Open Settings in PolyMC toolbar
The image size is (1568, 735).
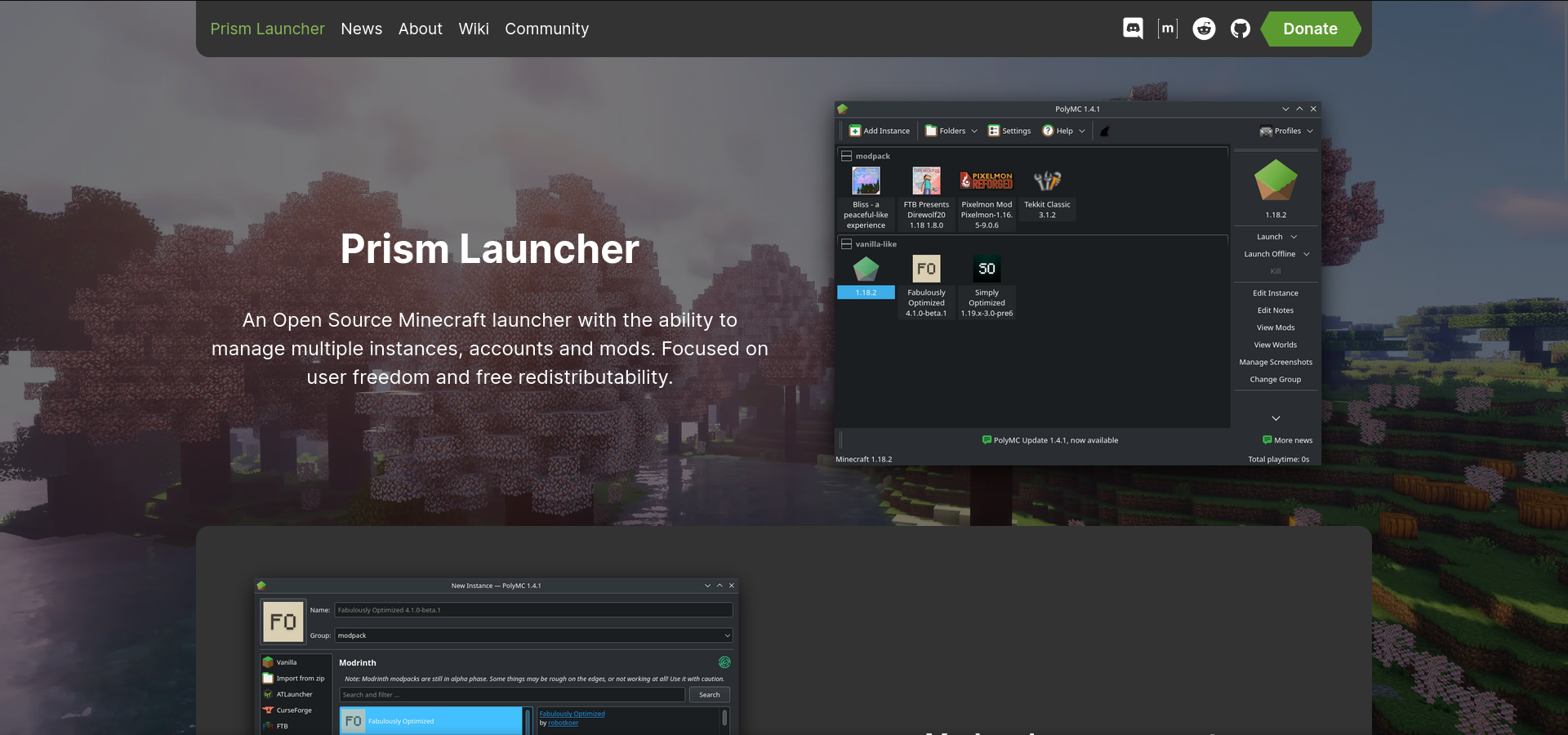[1009, 131]
